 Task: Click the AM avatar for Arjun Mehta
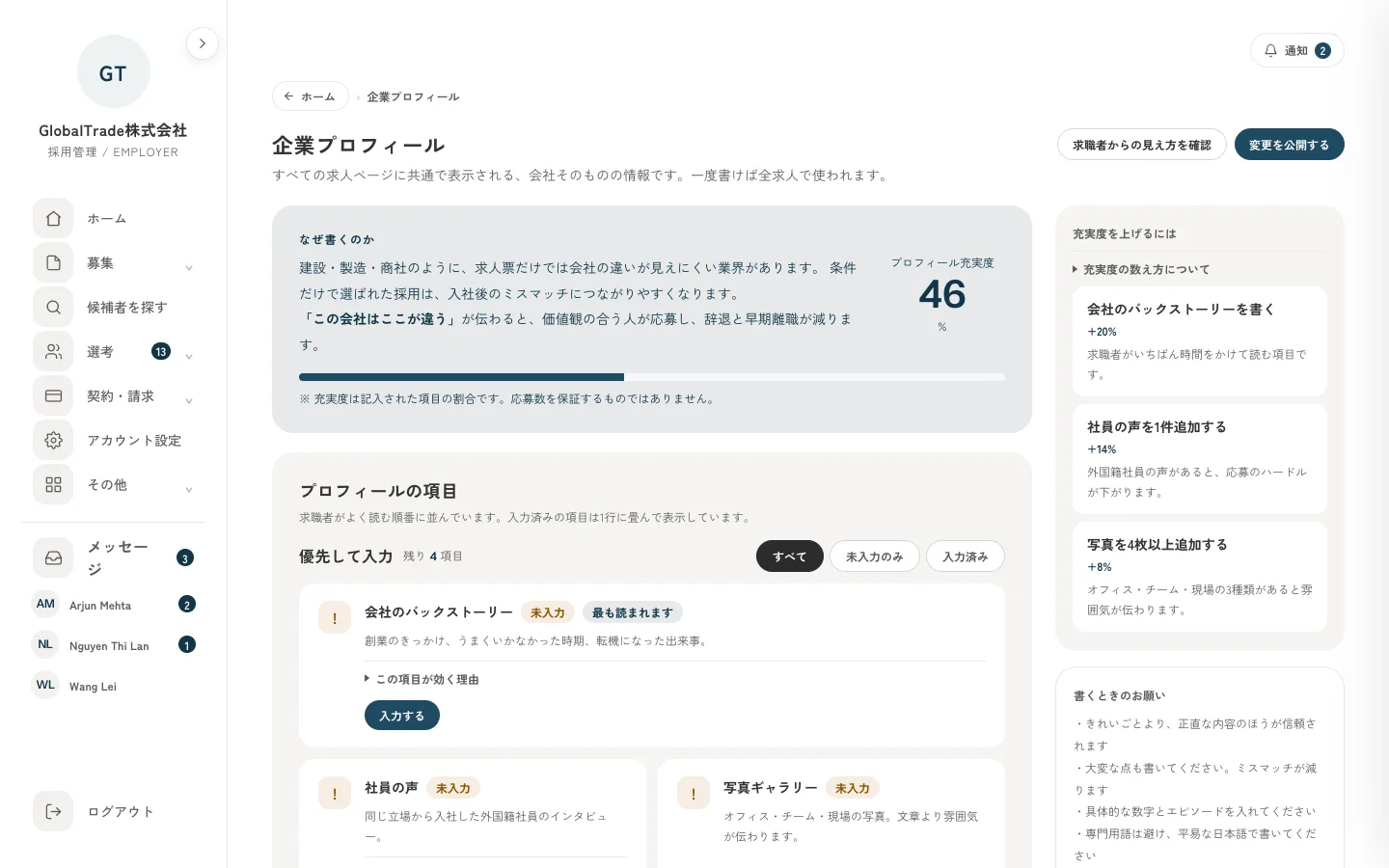pyautogui.click(x=45, y=605)
